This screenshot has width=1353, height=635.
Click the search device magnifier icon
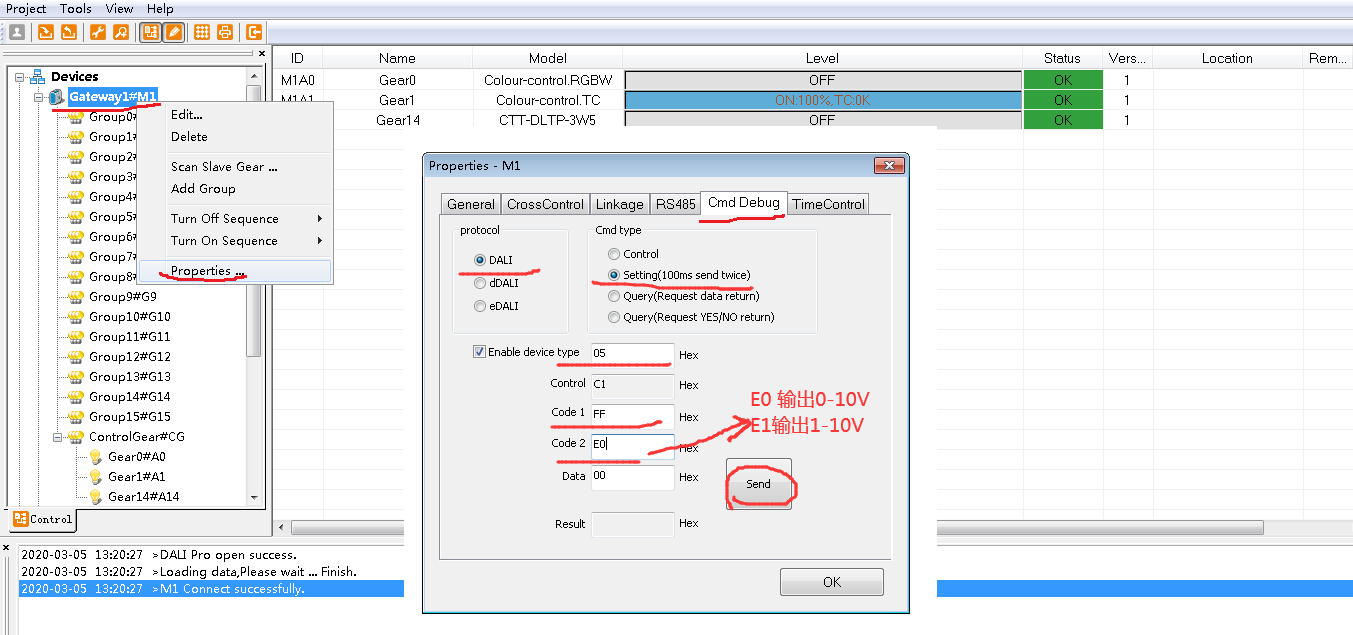click(x=120, y=32)
